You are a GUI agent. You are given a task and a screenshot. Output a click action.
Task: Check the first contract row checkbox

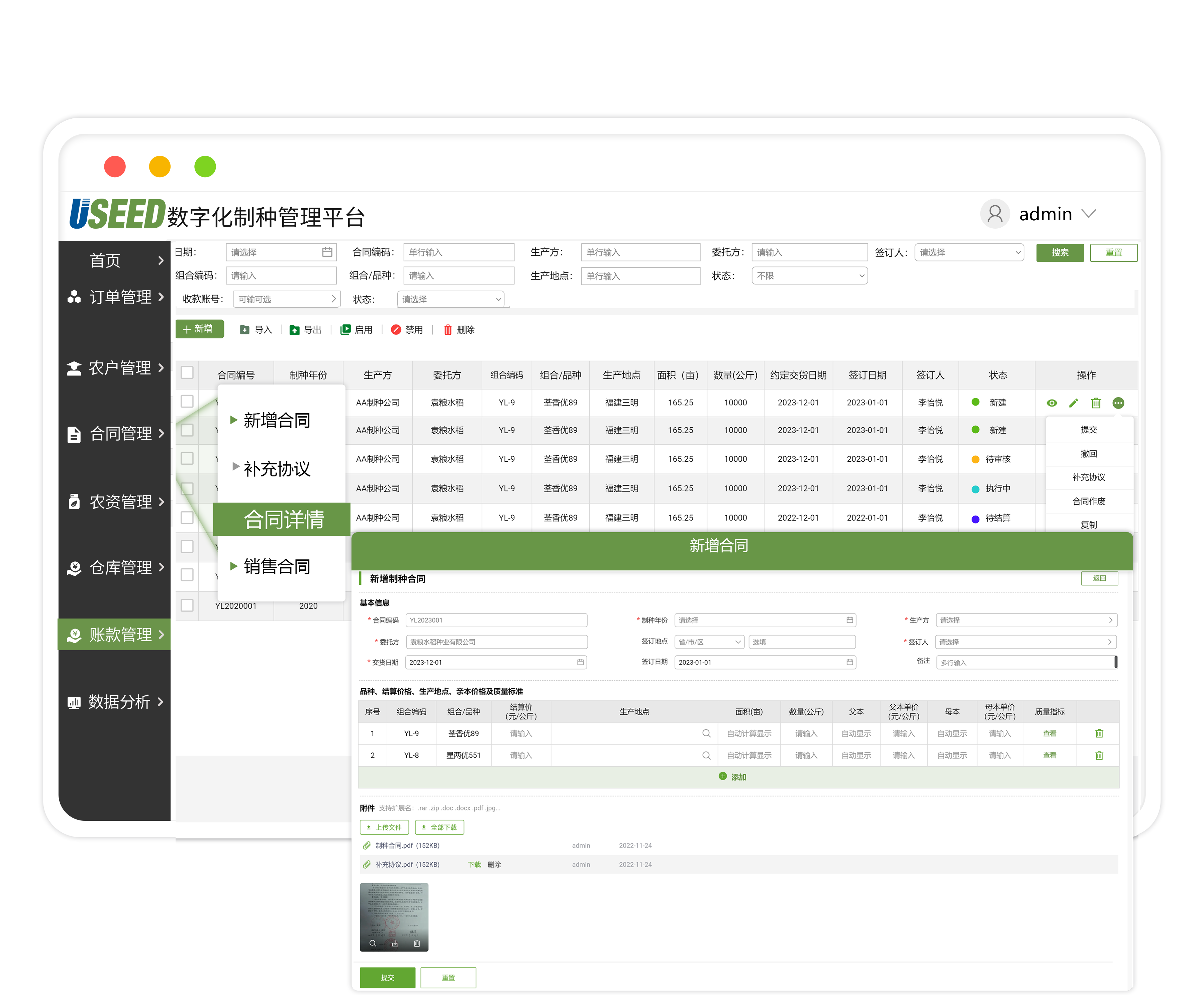point(187,401)
